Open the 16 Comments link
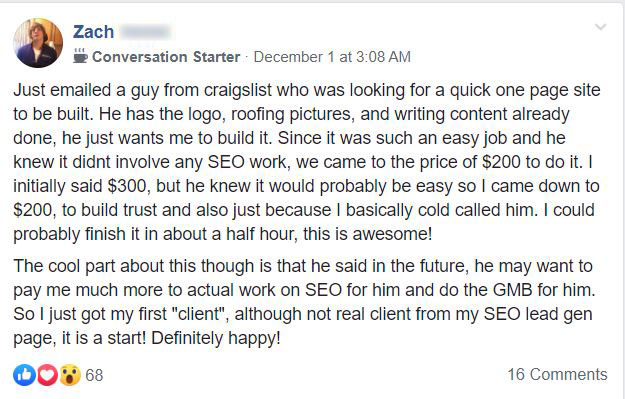 [x=557, y=374]
